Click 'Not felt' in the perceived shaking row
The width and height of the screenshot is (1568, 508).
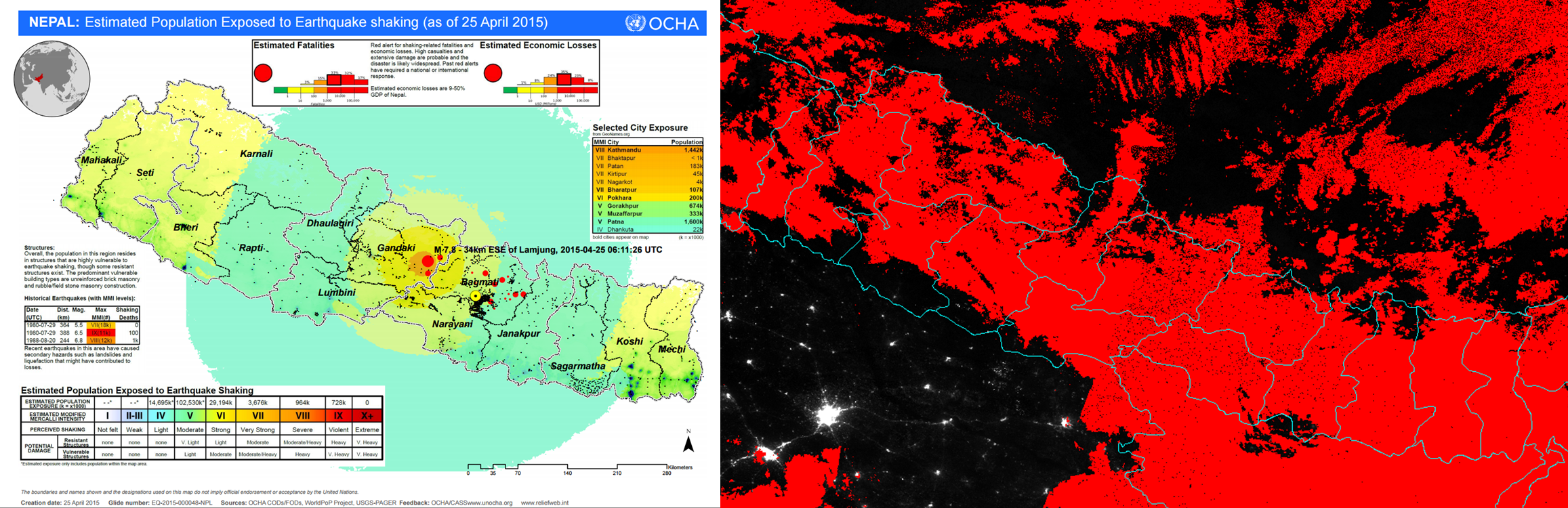(108, 429)
